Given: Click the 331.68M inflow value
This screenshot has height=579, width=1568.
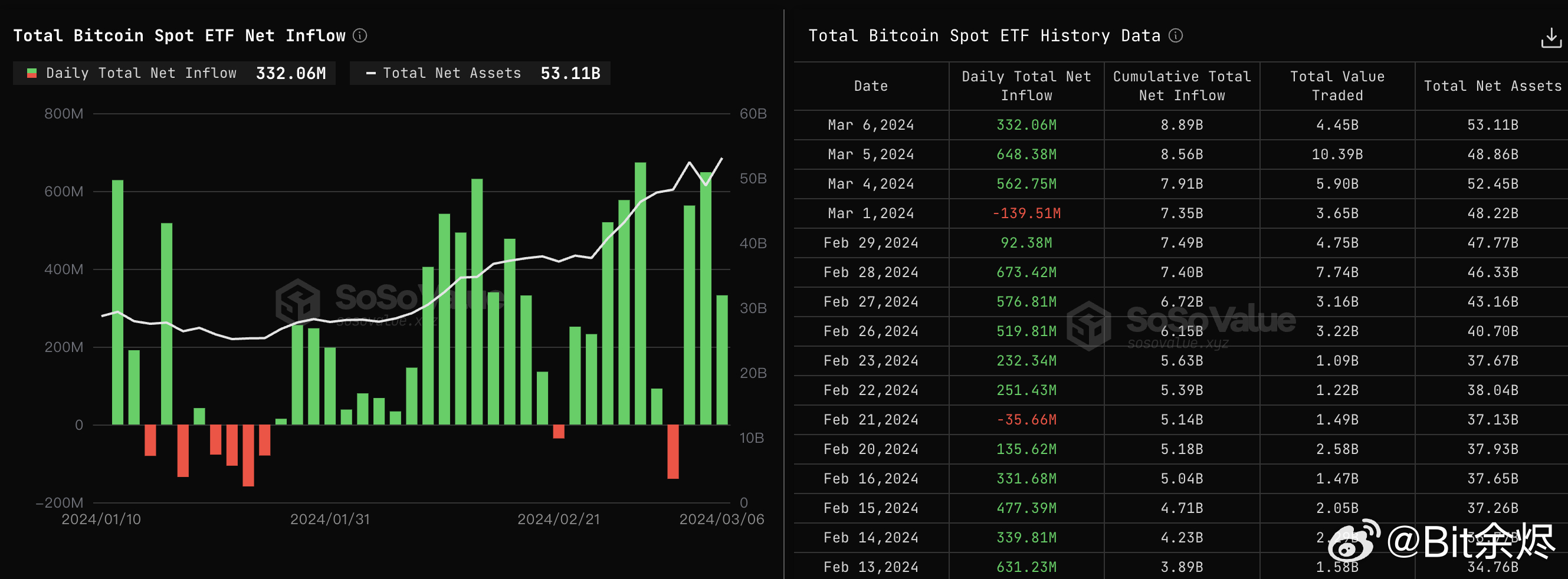Looking at the screenshot, I should (1026, 479).
